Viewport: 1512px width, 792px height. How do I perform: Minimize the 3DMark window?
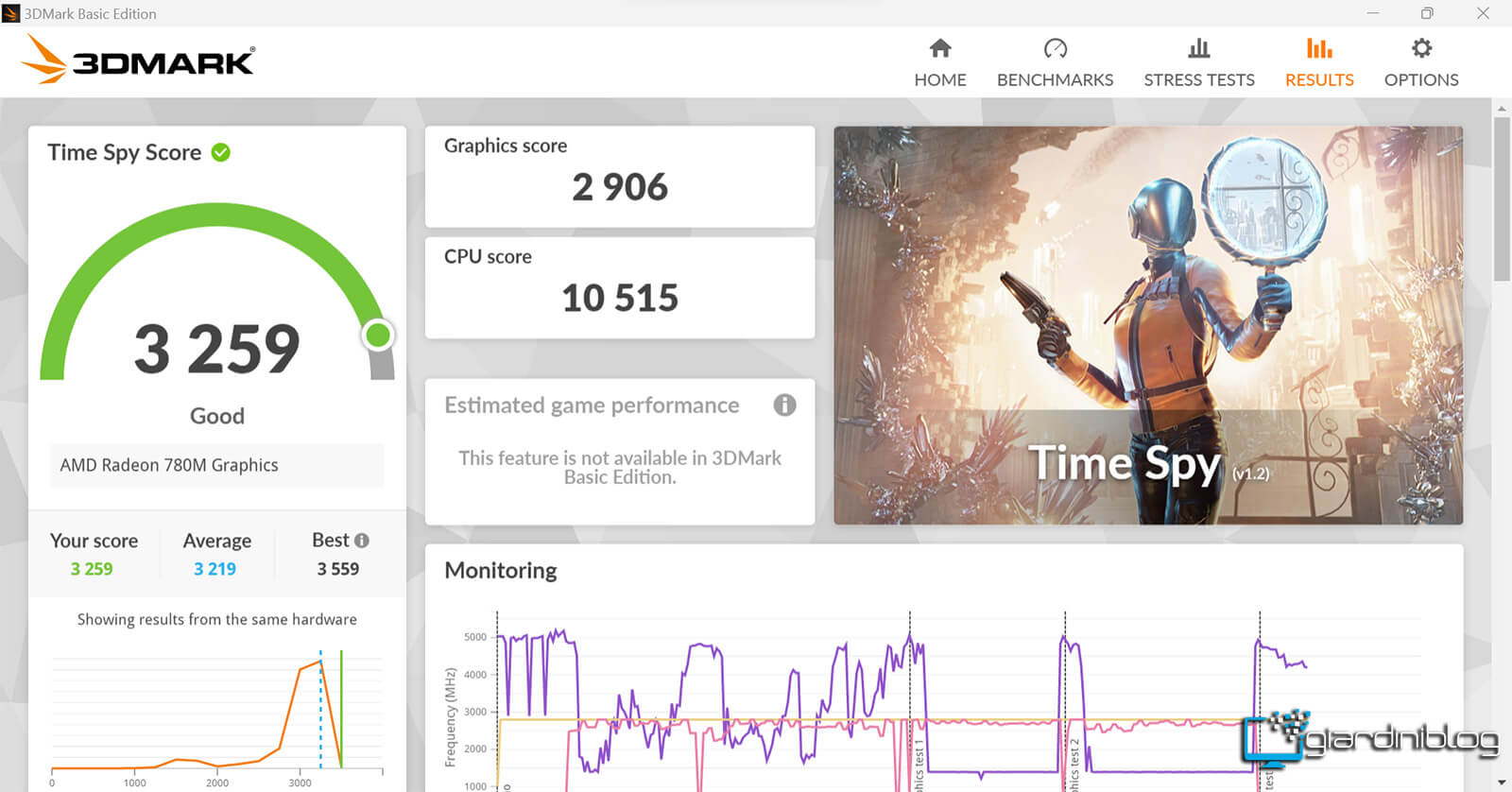click(x=1373, y=13)
